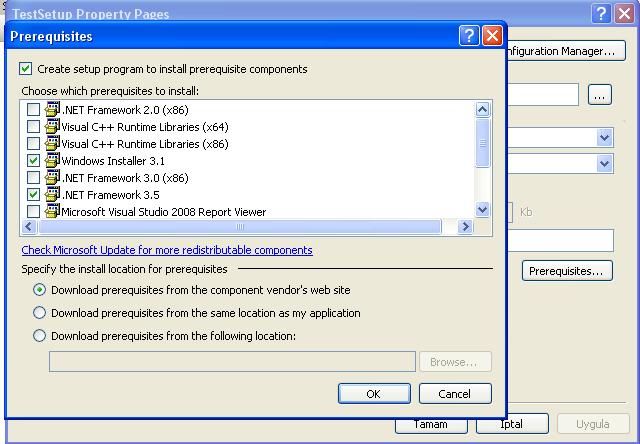Open the upper dropdown in Property Pages window
This screenshot has width=640, height=444.
[604, 138]
